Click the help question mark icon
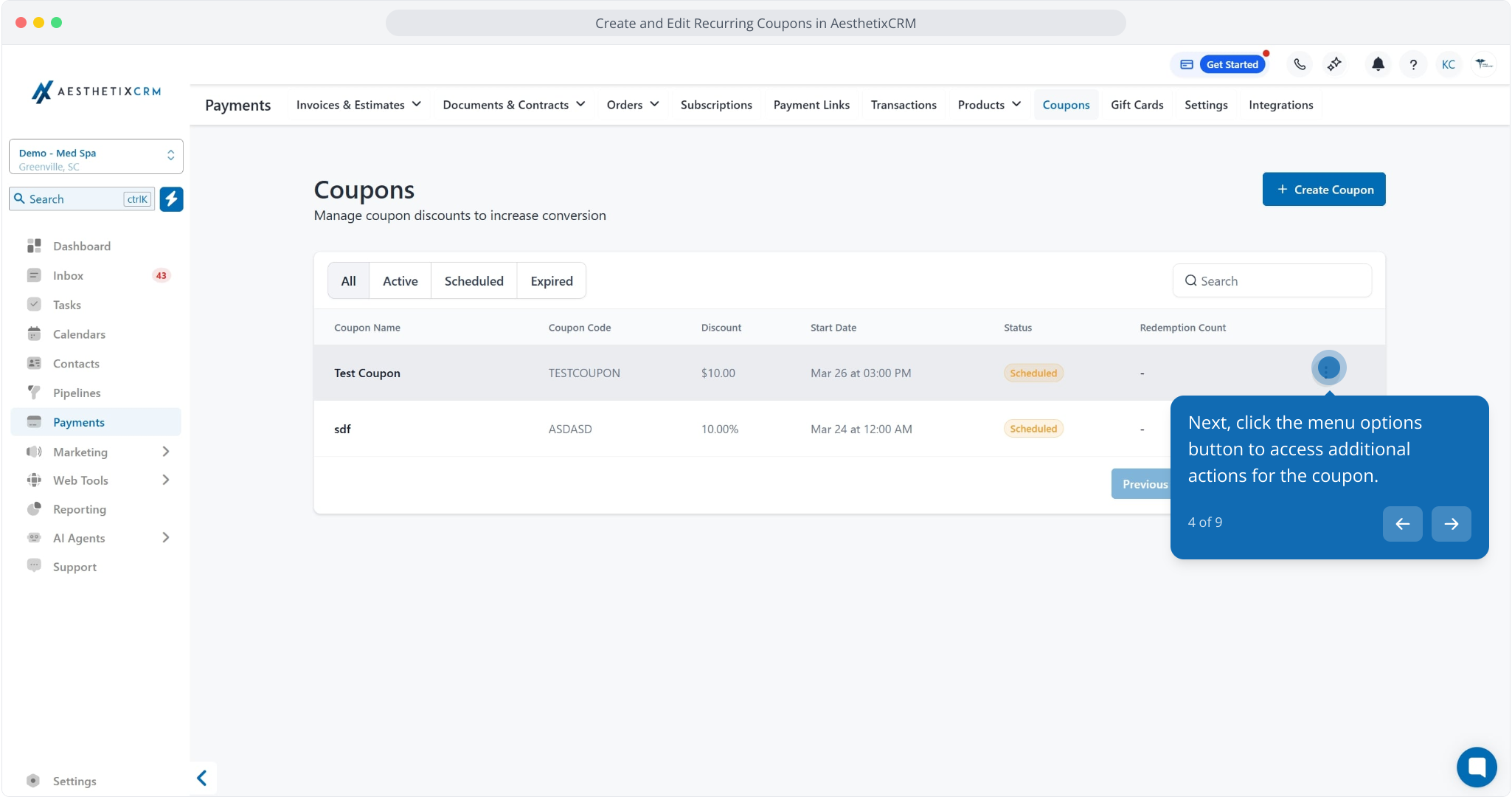 [x=1413, y=64]
